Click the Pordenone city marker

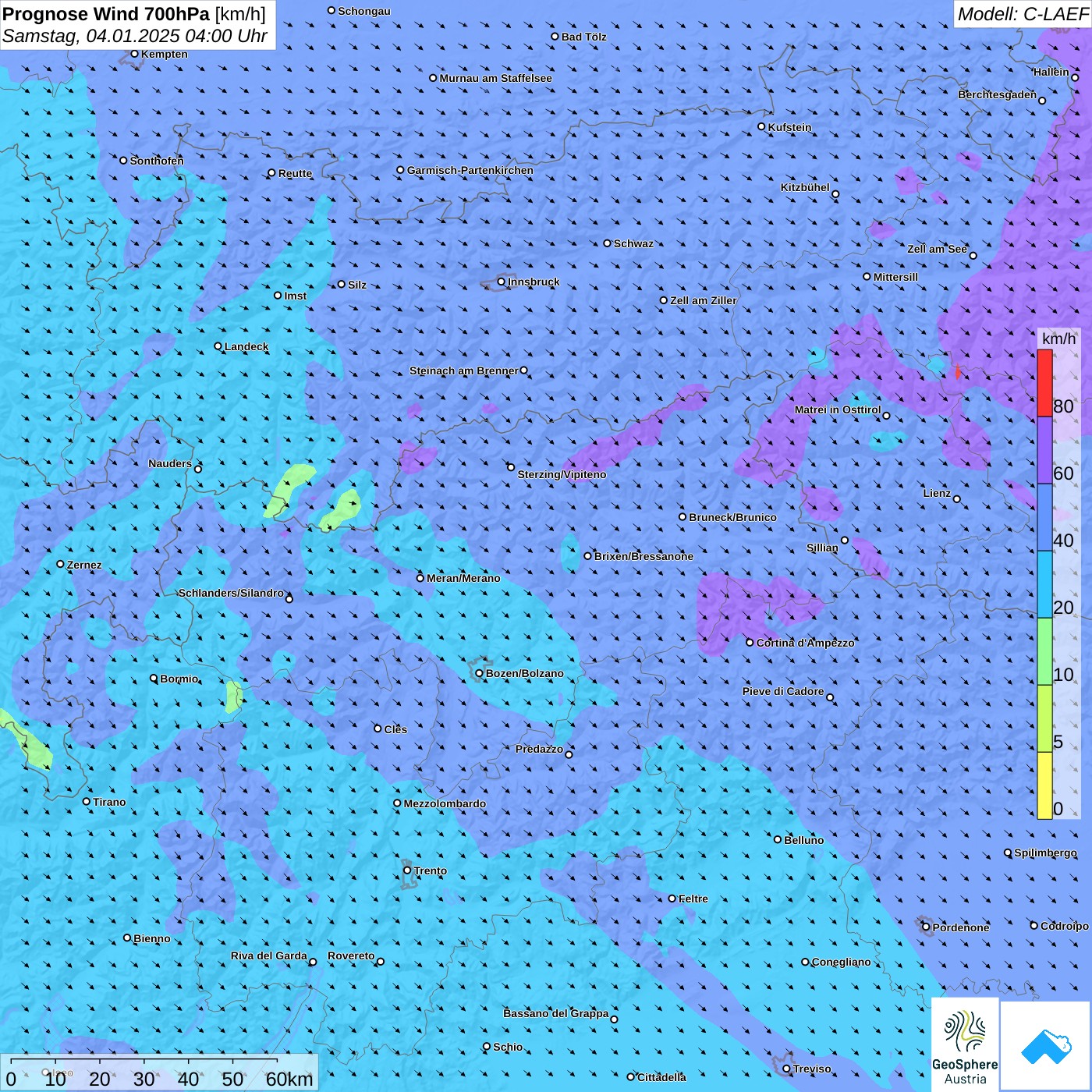pos(926,927)
